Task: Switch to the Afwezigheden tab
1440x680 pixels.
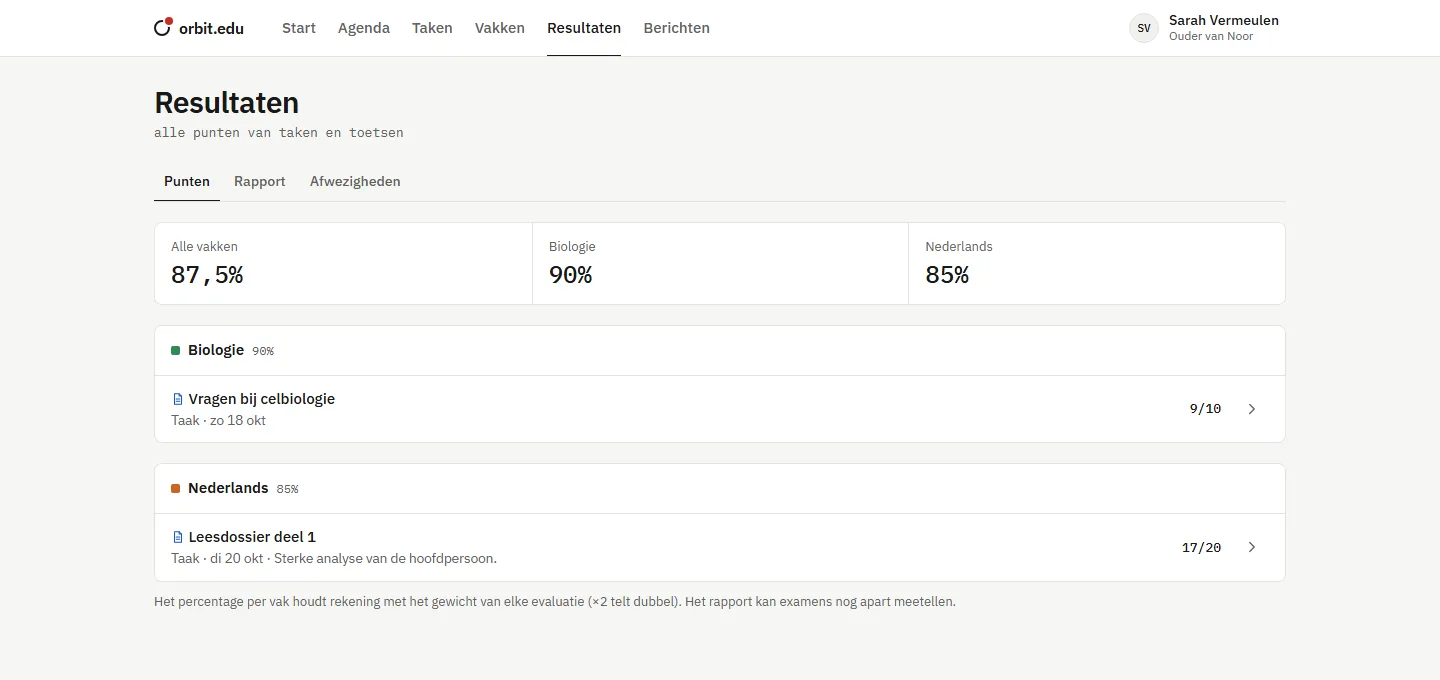Action: 355,181
